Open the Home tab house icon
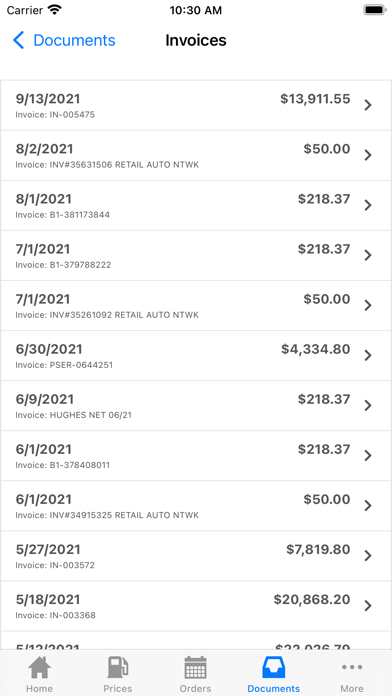Viewport: 392px width, 696px height. point(39,667)
